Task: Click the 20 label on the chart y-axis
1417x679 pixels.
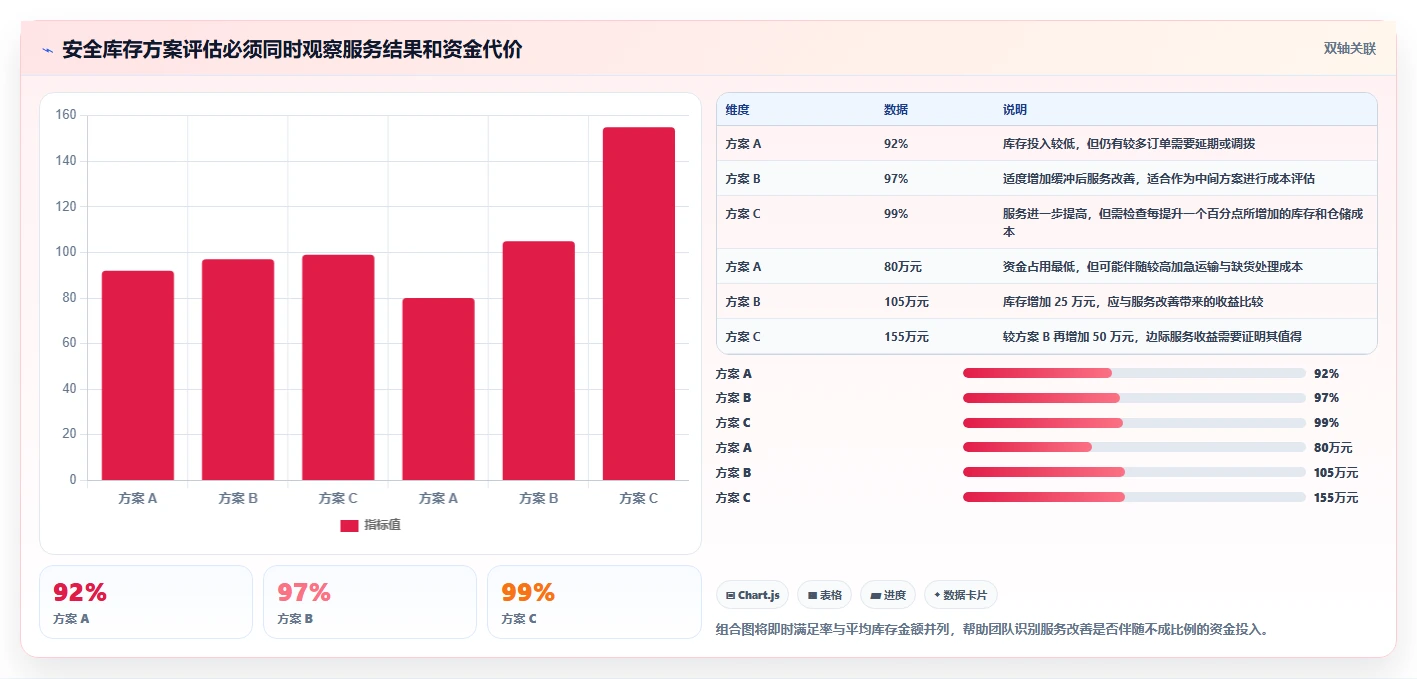Action: [69, 434]
